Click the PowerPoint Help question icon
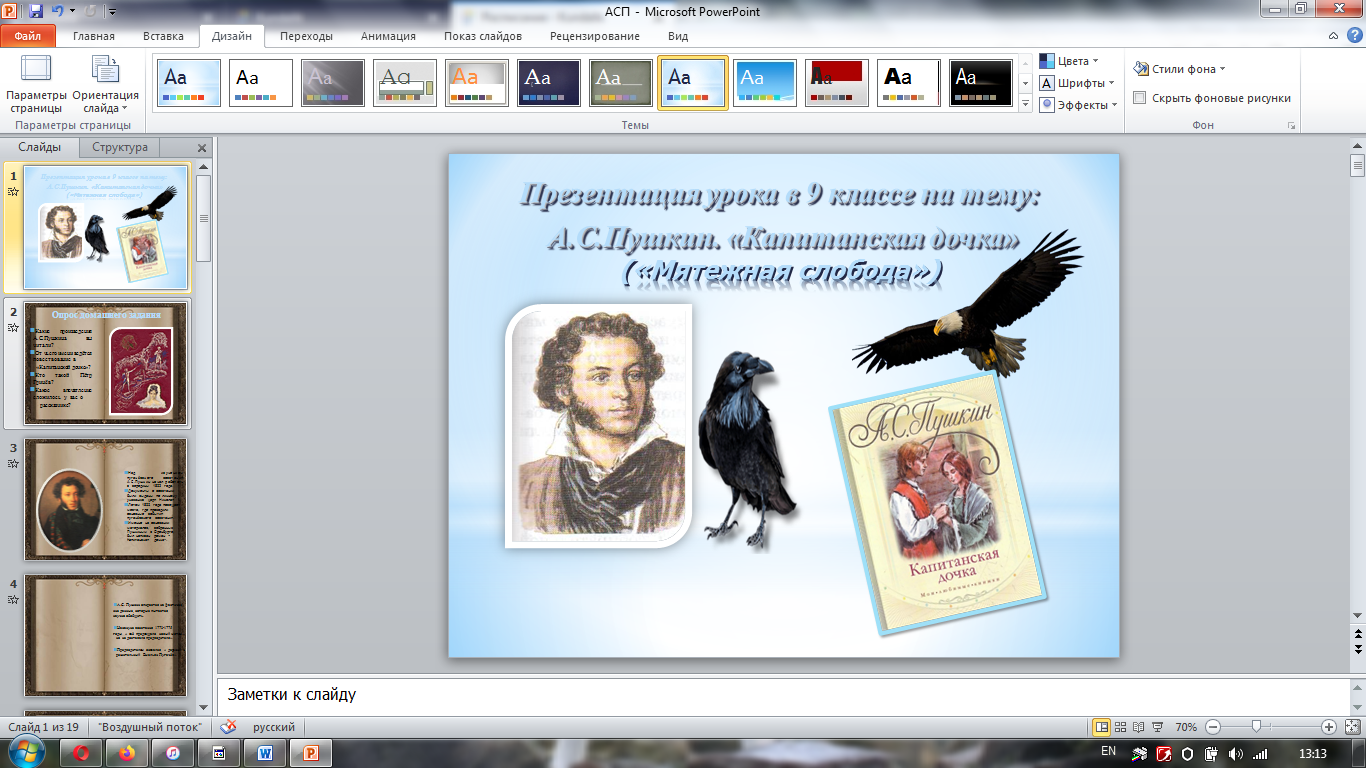The width and height of the screenshot is (1366, 768). [1353, 36]
